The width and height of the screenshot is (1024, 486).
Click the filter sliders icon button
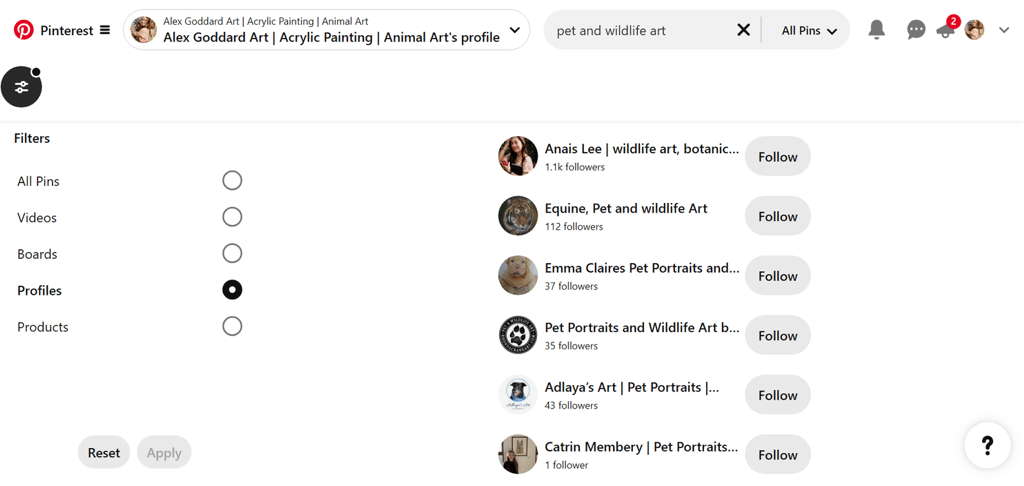click(21, 87)
